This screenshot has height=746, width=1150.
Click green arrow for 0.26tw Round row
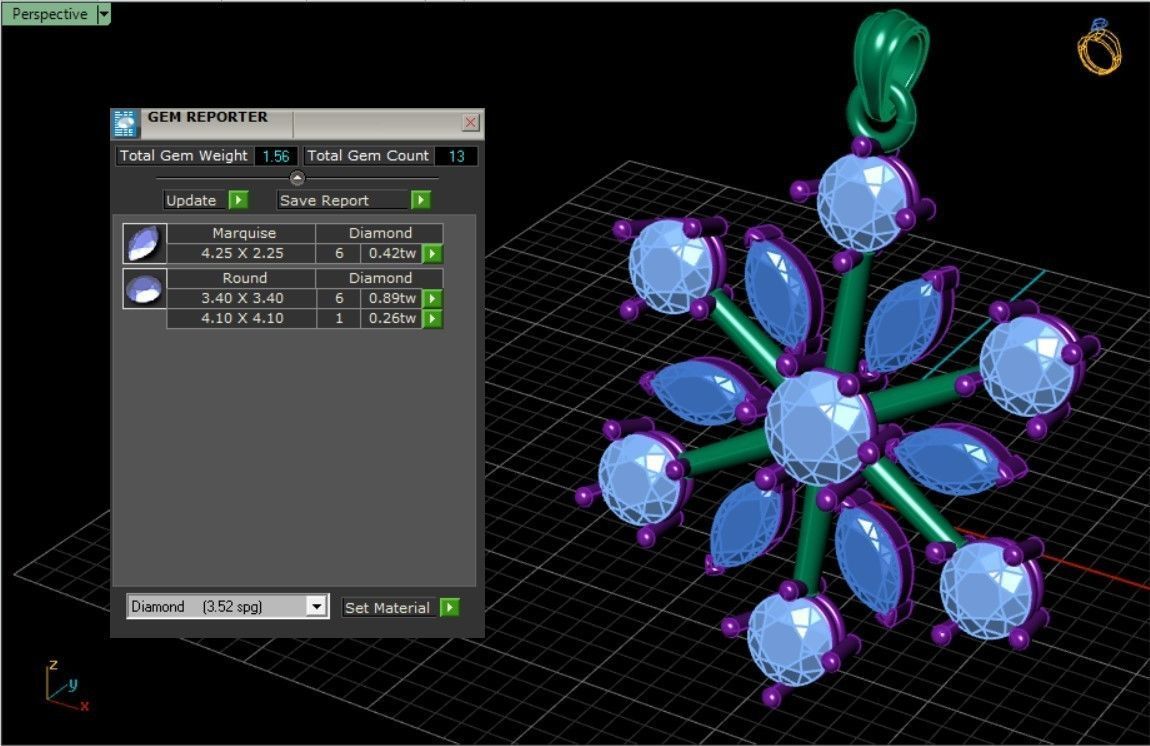[x=433, y=318]
